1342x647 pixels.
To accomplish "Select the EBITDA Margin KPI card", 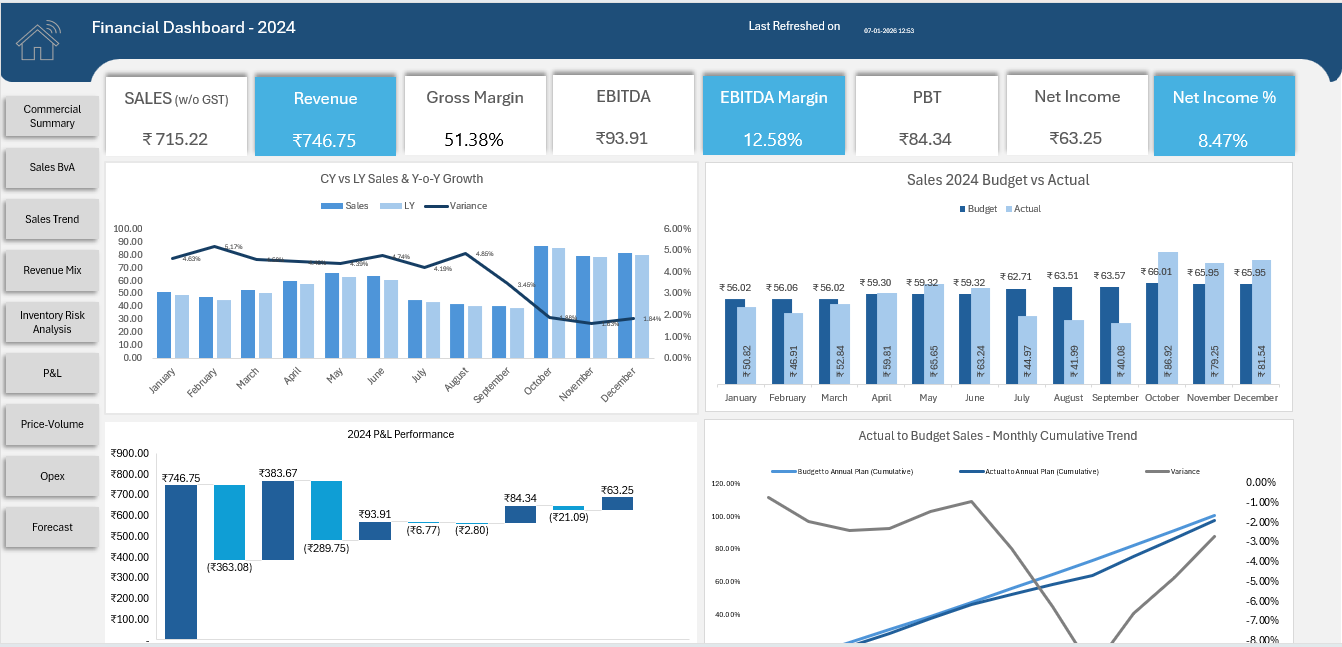I will click(774, 114).
